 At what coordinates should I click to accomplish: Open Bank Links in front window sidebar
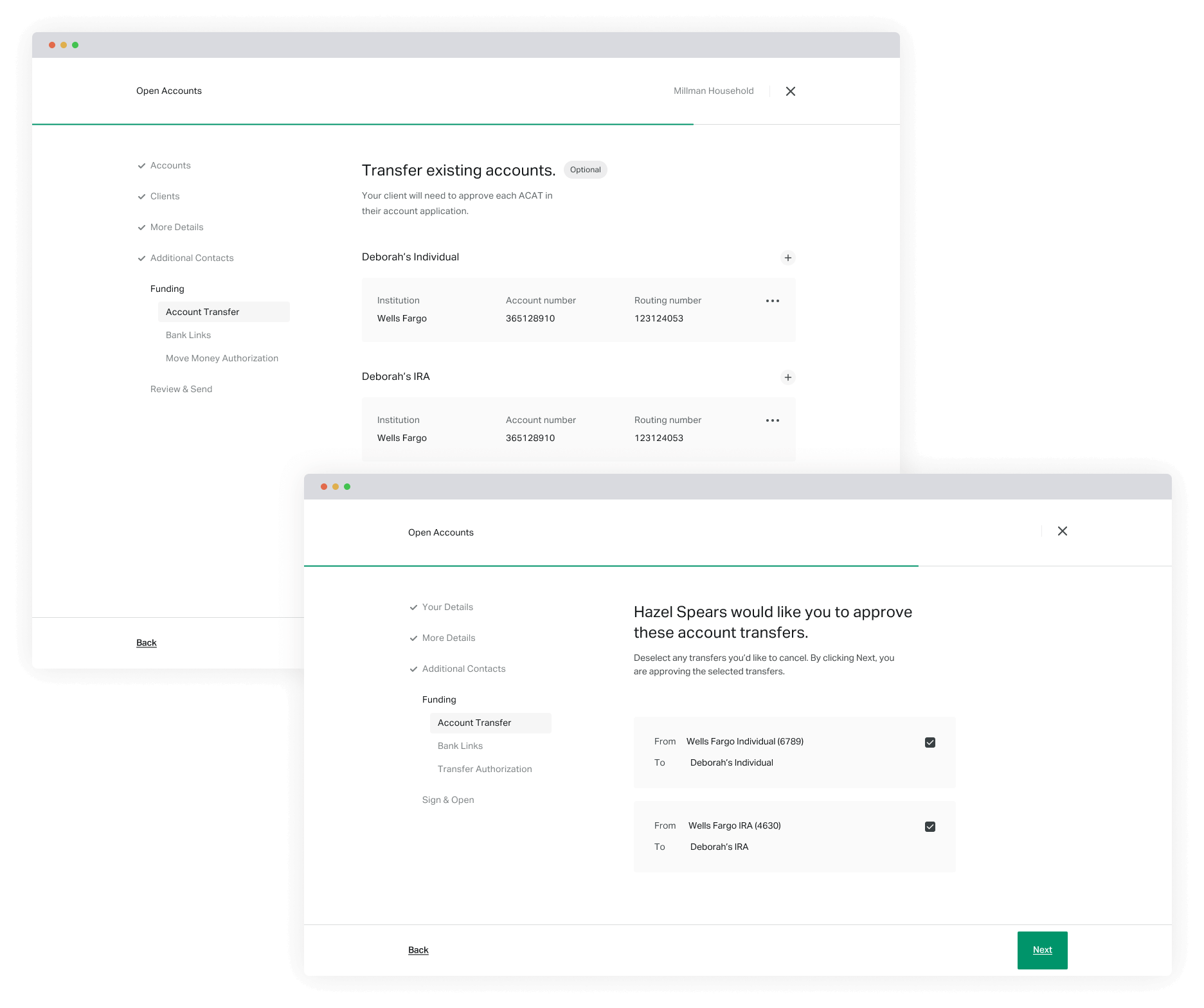pyautogui.click(x=460, y=746)
